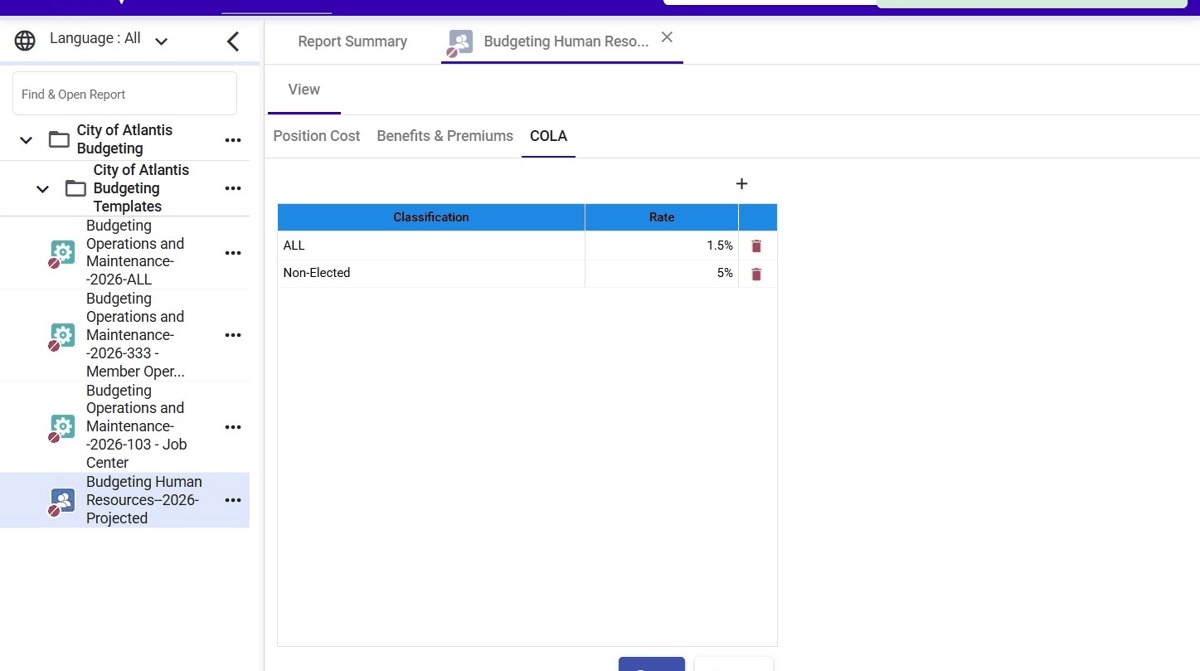Switch to the Position Cost tab
This screenshot has width=1200, height=671.
pos(316,136)
